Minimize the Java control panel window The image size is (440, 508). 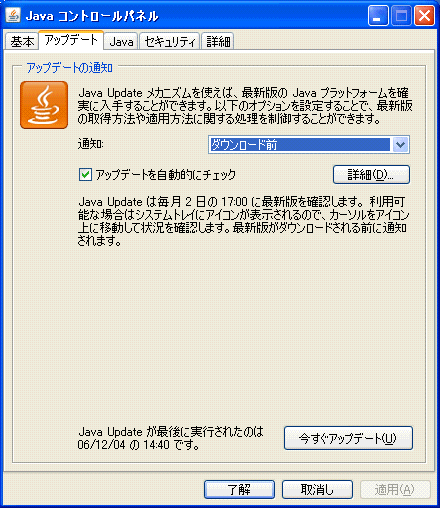pos(378,16)
